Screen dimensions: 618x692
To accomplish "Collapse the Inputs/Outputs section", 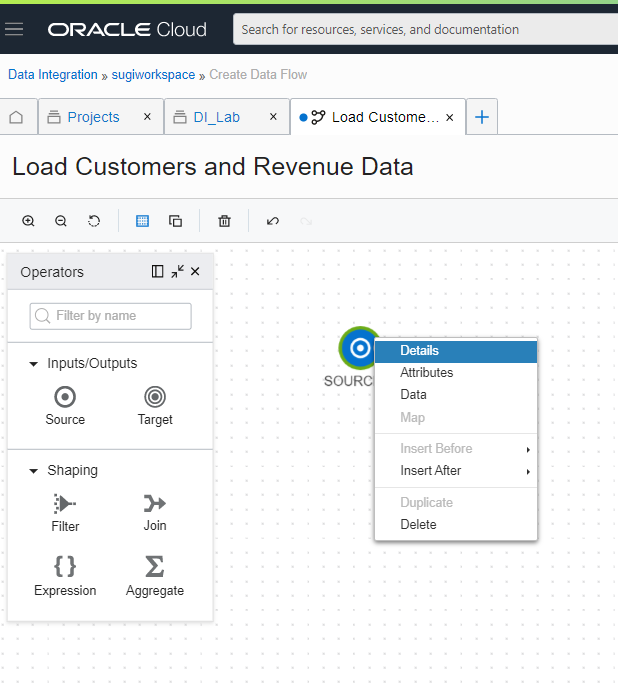I will 33,364.
